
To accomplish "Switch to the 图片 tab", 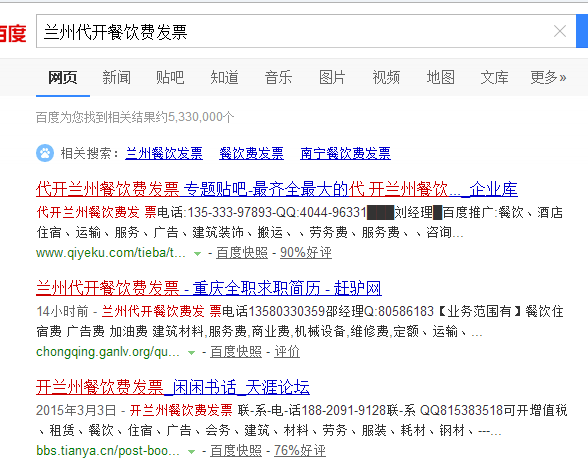I will point(332,78).
